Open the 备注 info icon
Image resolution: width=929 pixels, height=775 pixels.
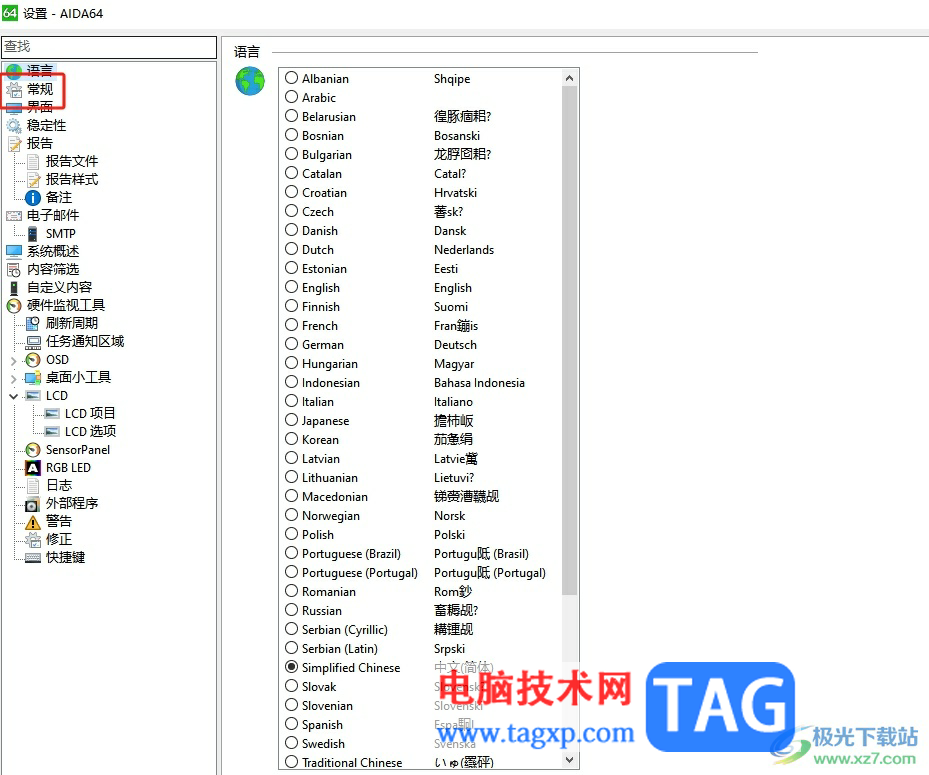click(x=33, y=198)
